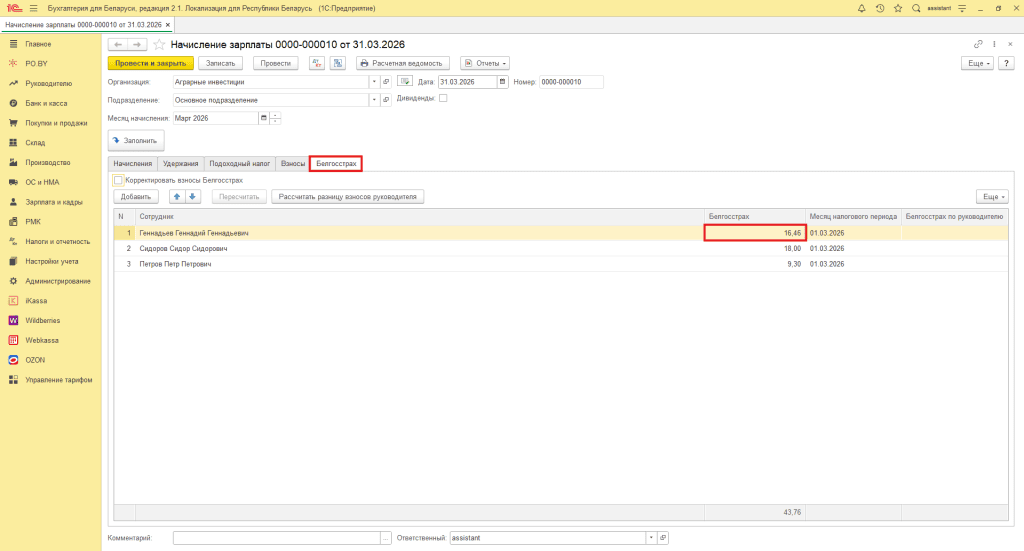Switch to Начисления tab
1024x551 pixels.
[133, 164]
